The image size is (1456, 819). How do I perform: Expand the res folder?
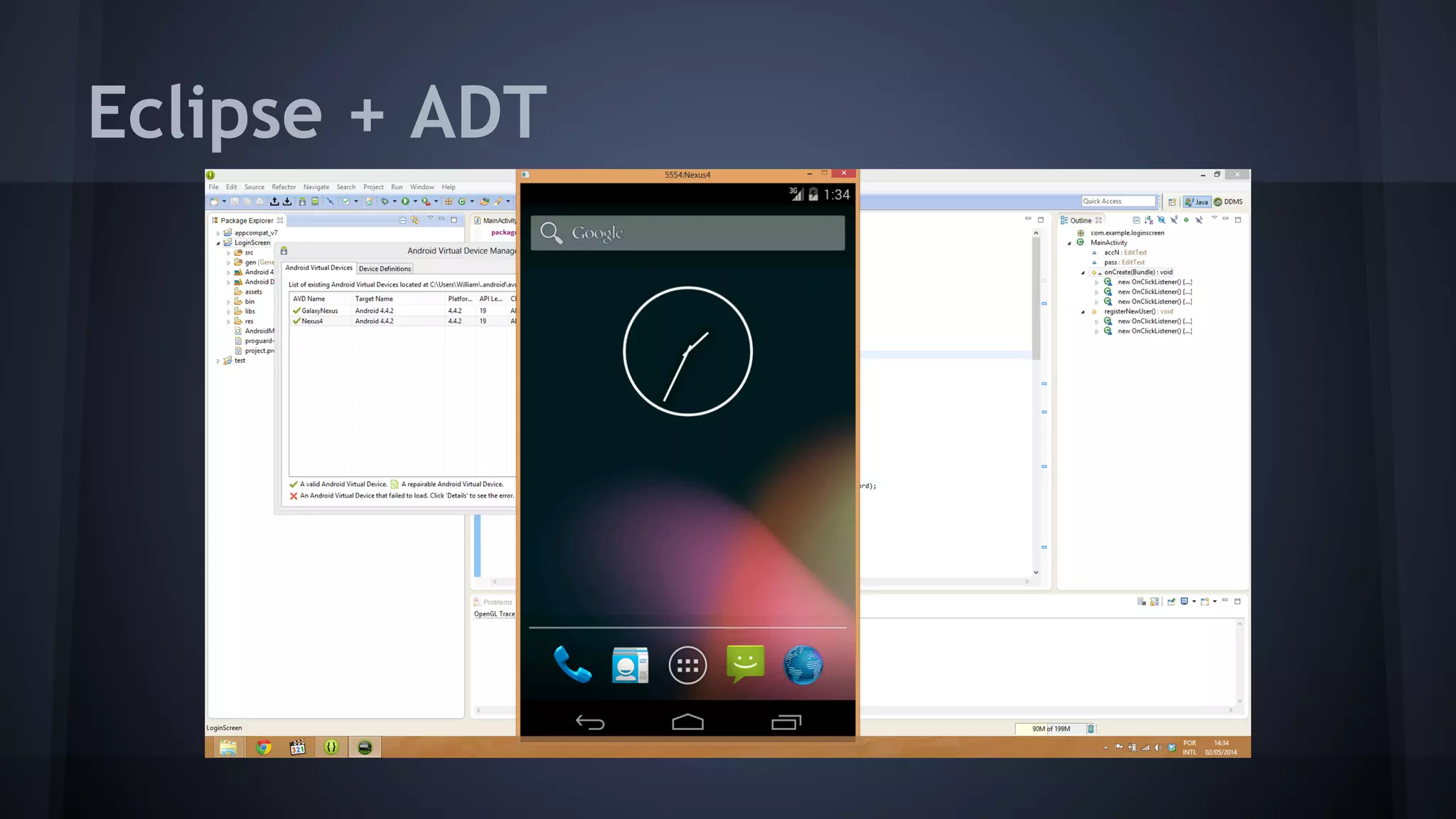coord(229,322)
